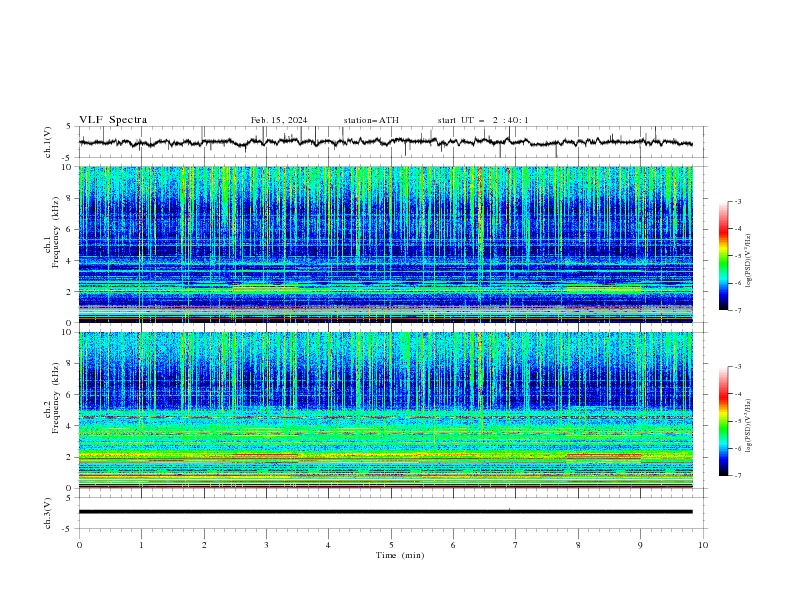The image size is (792, 612).
Task: Click the 'start UT = 2:40:1' text
Action: click(x=483, y=120)
